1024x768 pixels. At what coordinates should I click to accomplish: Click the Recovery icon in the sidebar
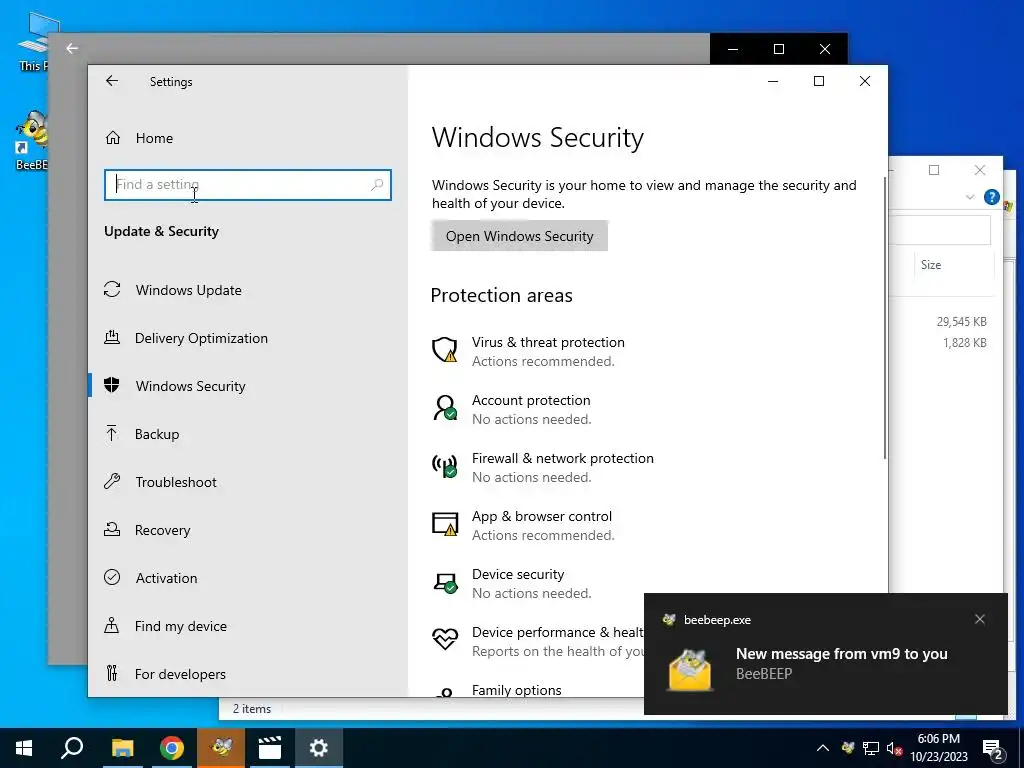coord(112,529)
